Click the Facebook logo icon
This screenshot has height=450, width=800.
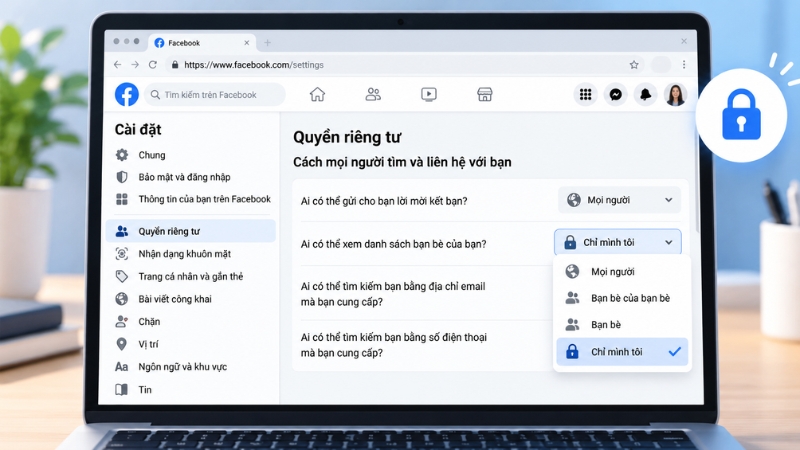[127, 94]
